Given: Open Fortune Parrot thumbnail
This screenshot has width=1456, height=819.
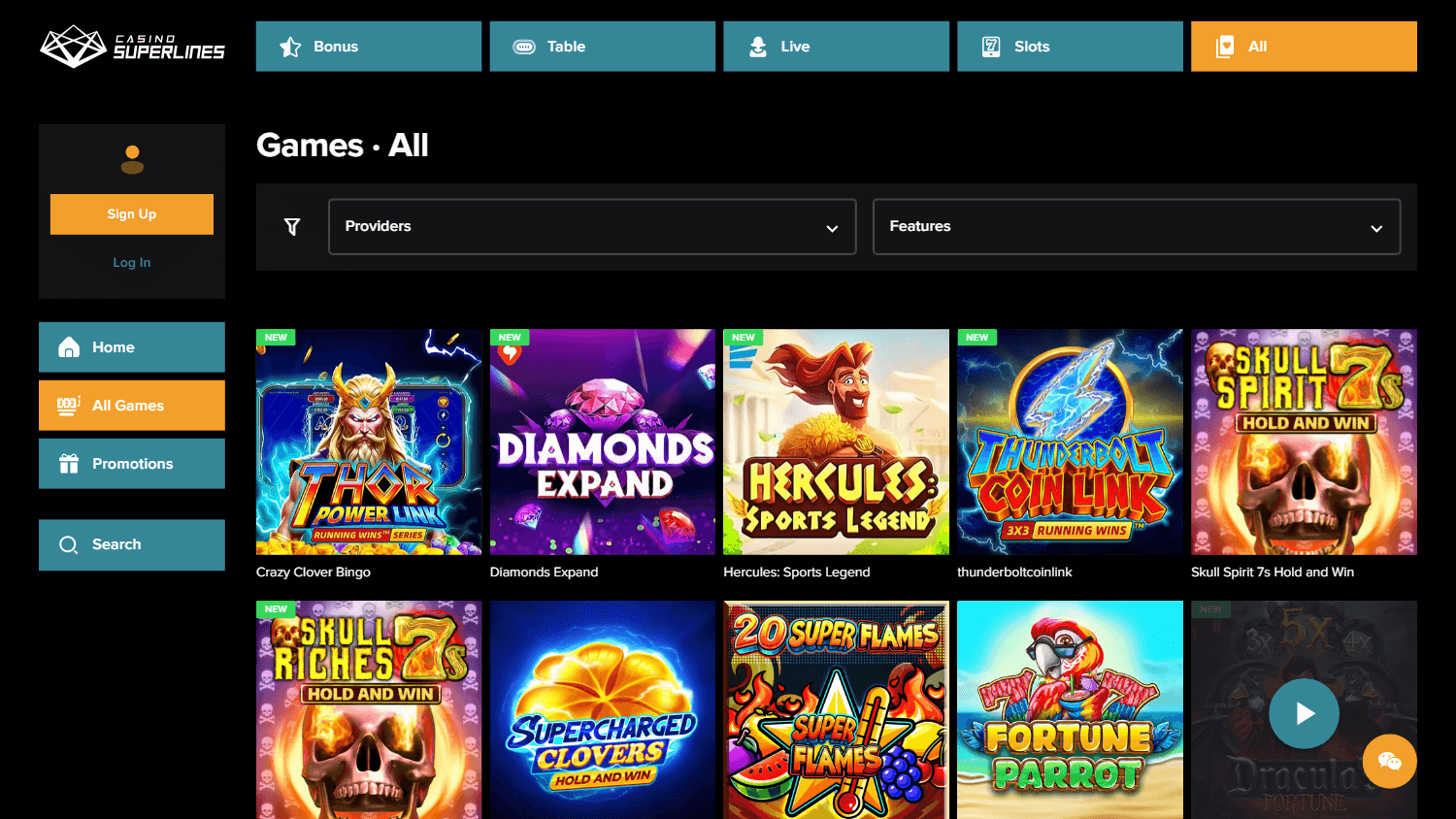Looking at the screenshot, I should (1071, 710).
